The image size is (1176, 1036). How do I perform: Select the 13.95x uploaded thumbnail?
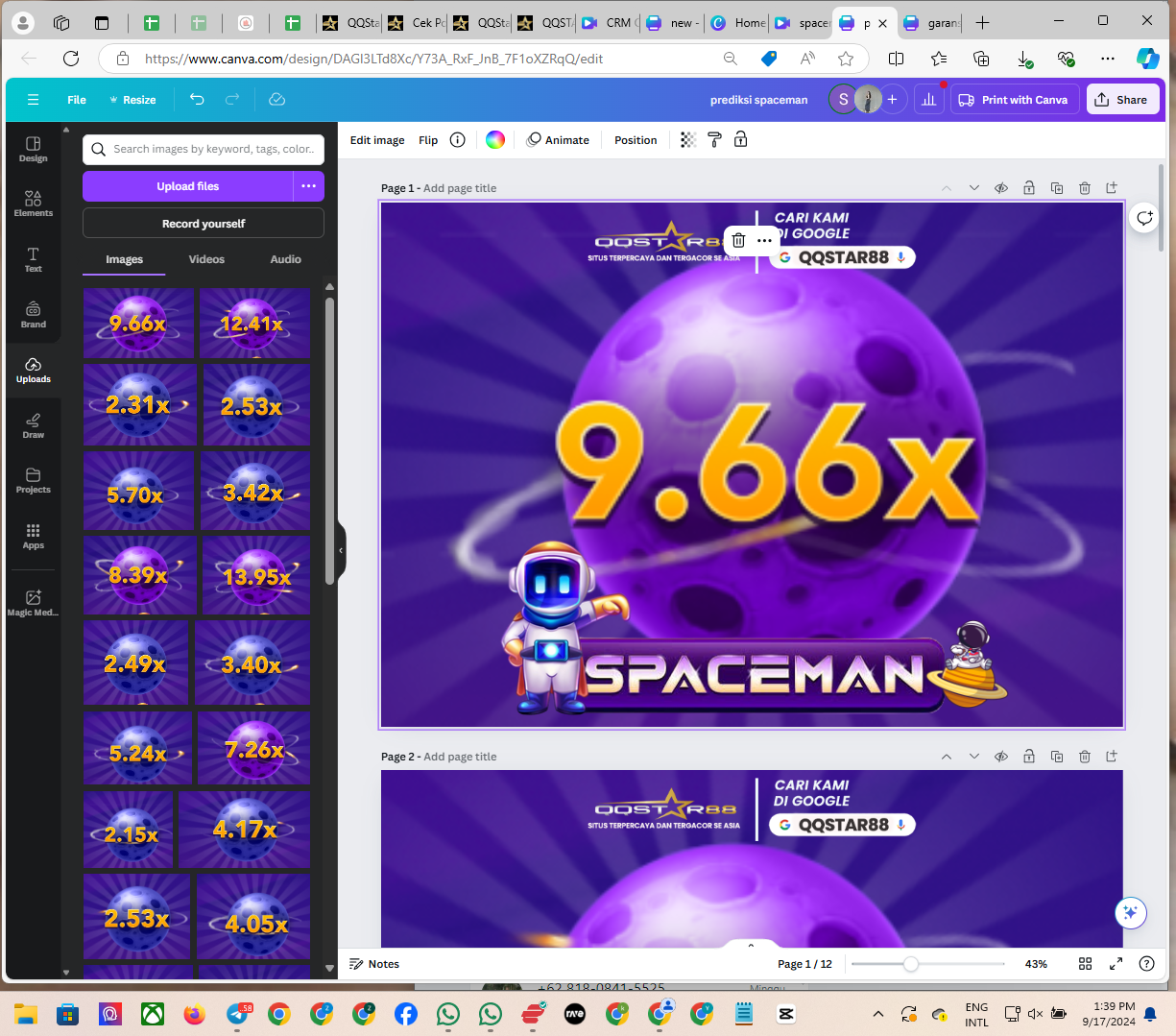click(x=256, y=575)
